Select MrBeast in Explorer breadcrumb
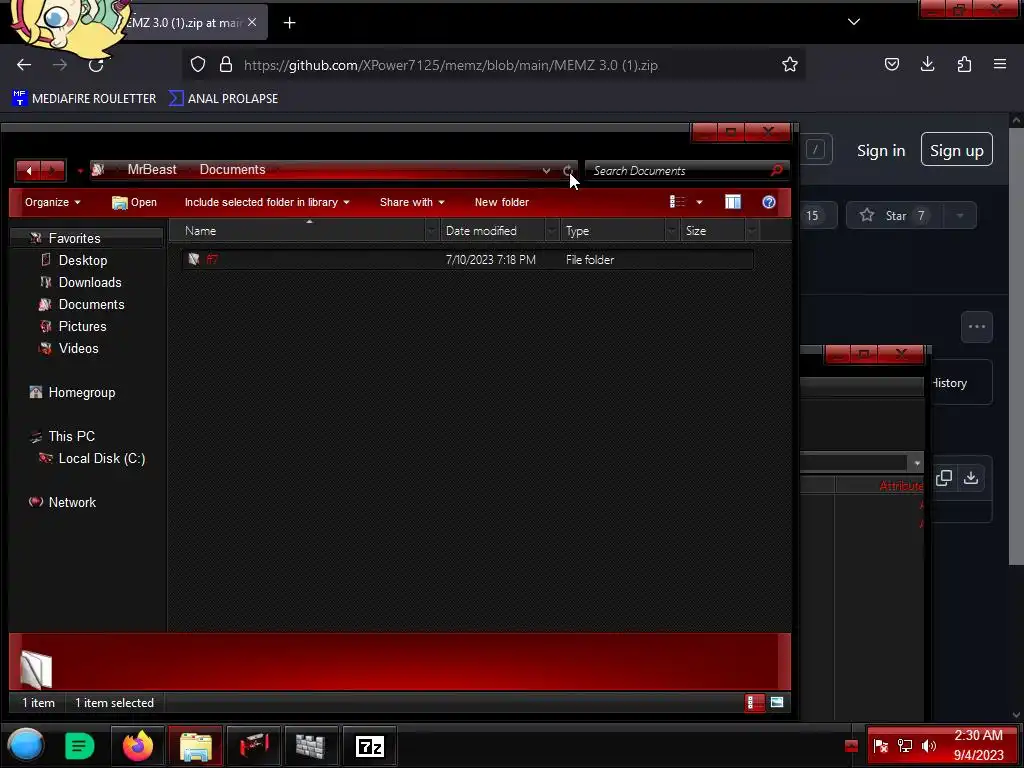1024x768 pixels. 152,169
